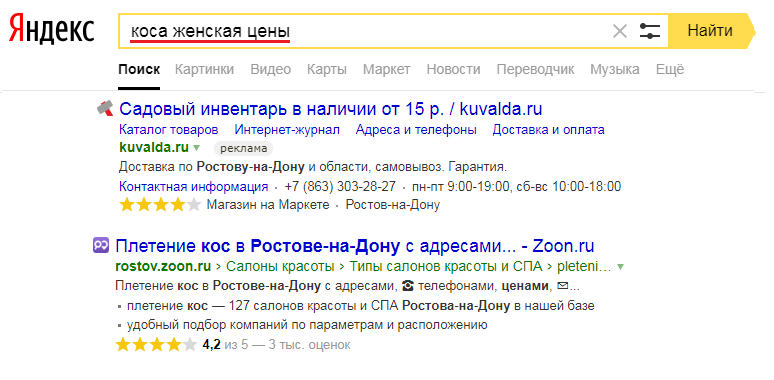Open the Салоны красоты breadcrumb
The width and height of the screenshot is (774, 380).
click(x=280, y=267)
